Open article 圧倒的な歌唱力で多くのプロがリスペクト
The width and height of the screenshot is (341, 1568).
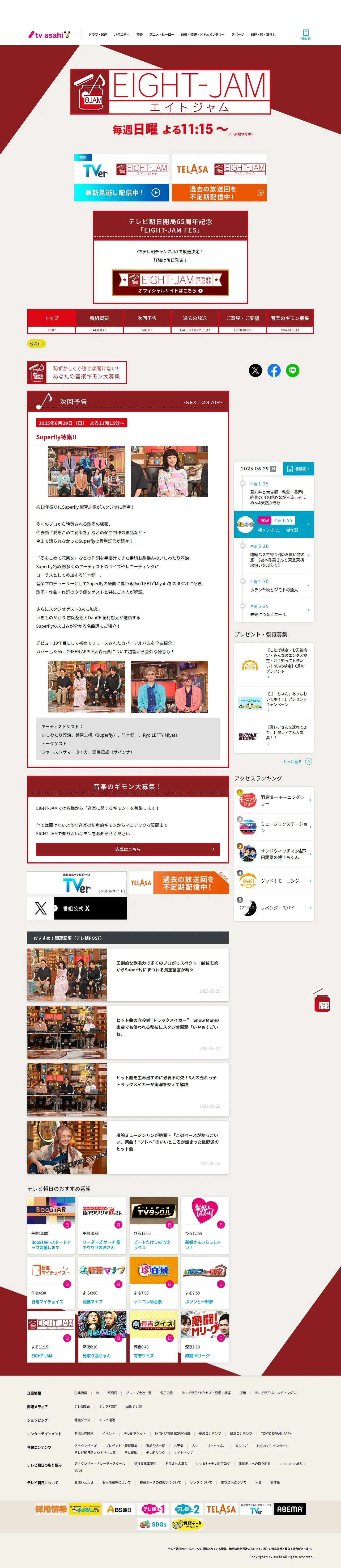point(128,975)
